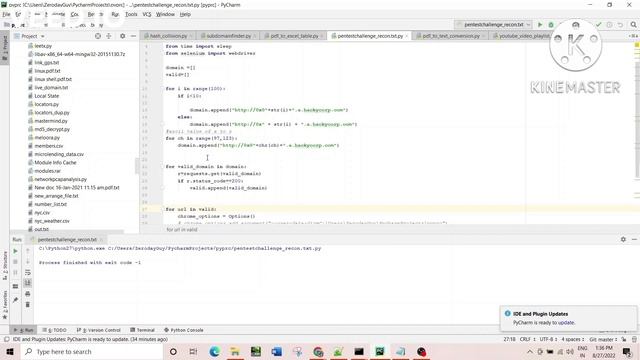
Task: Close the pentestchallenge_recon.txt.py editor tab
Action: (x=407, y=36)
